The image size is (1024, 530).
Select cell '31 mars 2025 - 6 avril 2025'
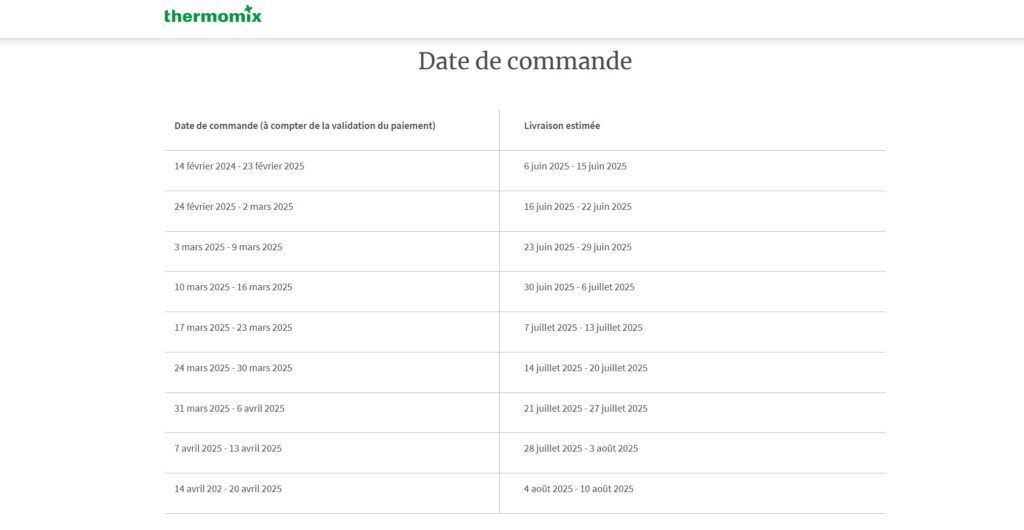point(229,409)
